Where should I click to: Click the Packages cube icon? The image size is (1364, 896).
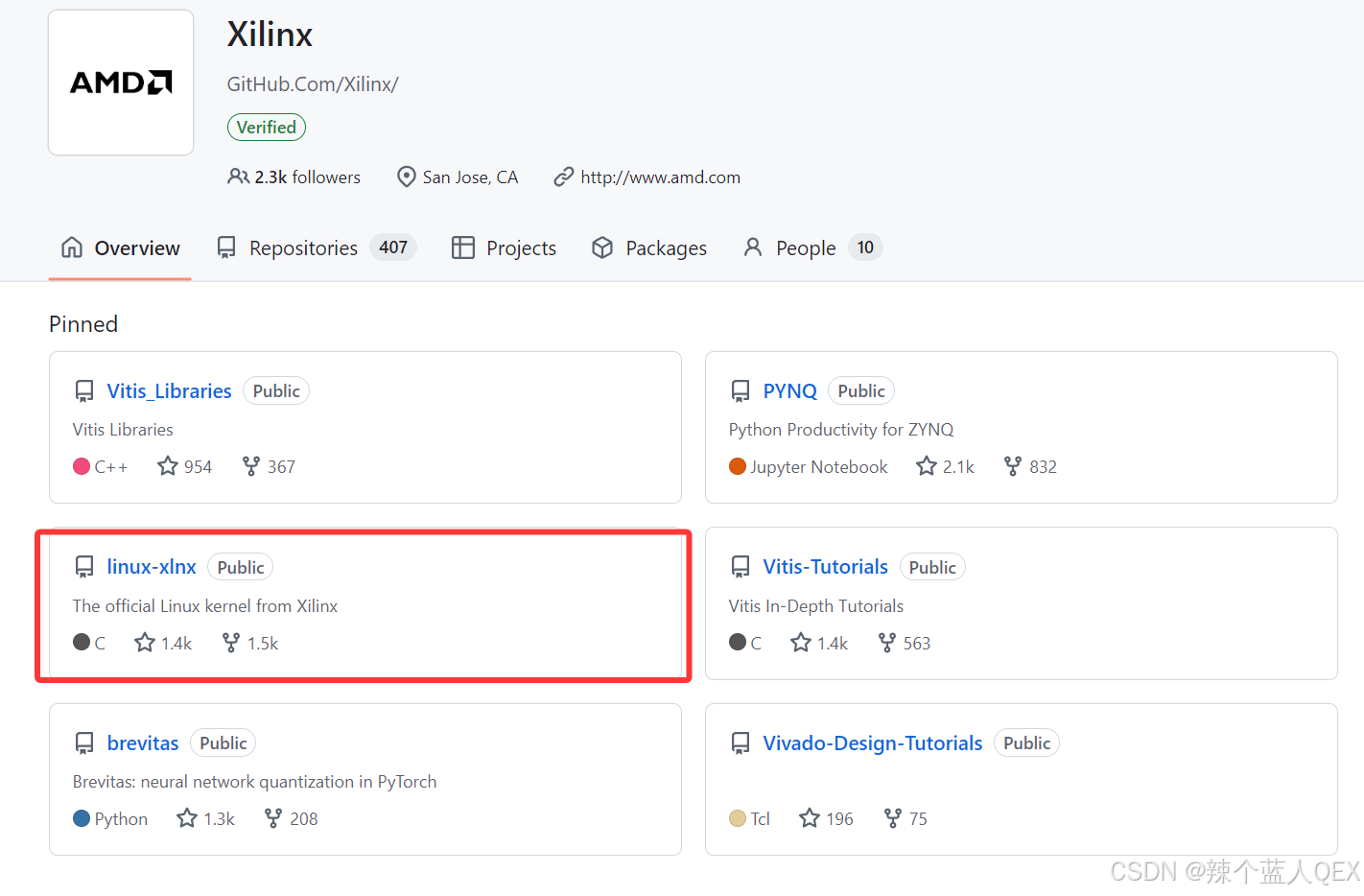pos(602,248)
